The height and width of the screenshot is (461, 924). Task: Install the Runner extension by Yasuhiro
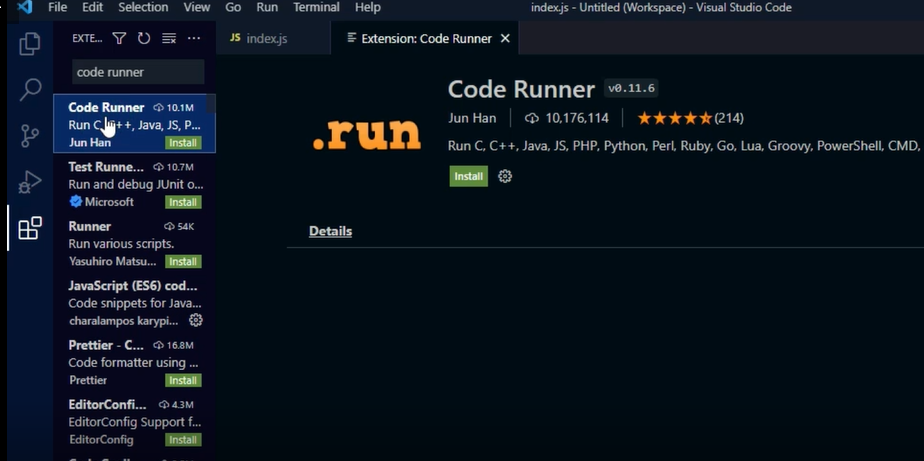pos(183,261)
